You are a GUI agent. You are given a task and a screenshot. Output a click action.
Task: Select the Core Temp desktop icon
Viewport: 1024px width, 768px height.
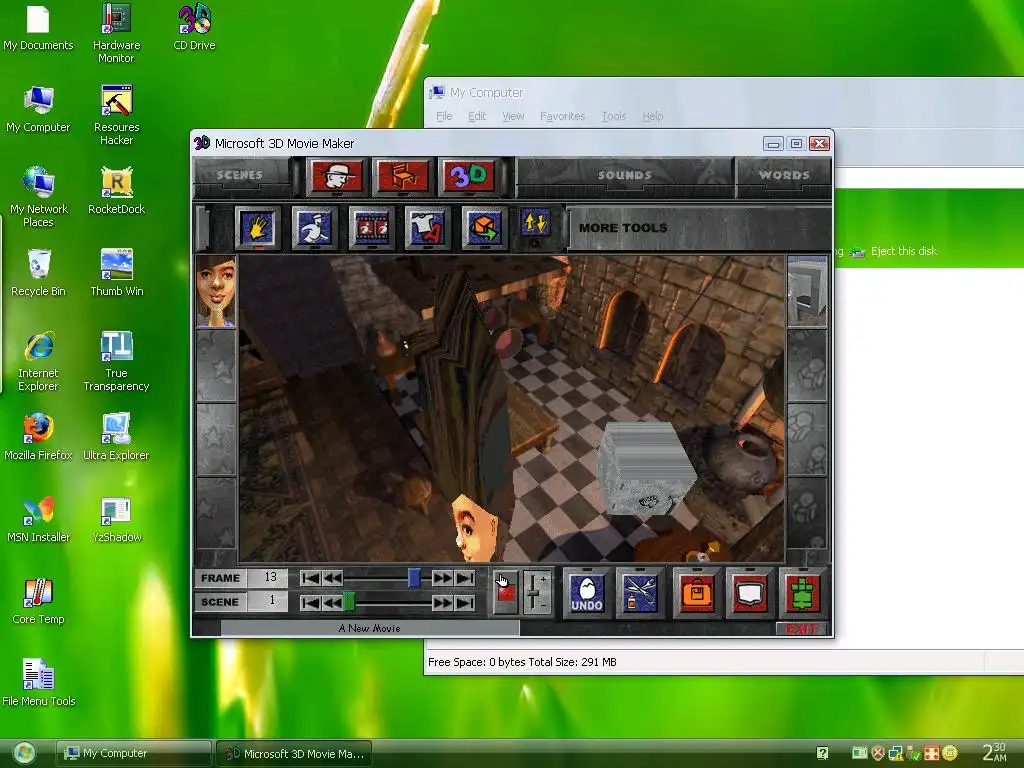pyautogui.click(x=39, y=601)
